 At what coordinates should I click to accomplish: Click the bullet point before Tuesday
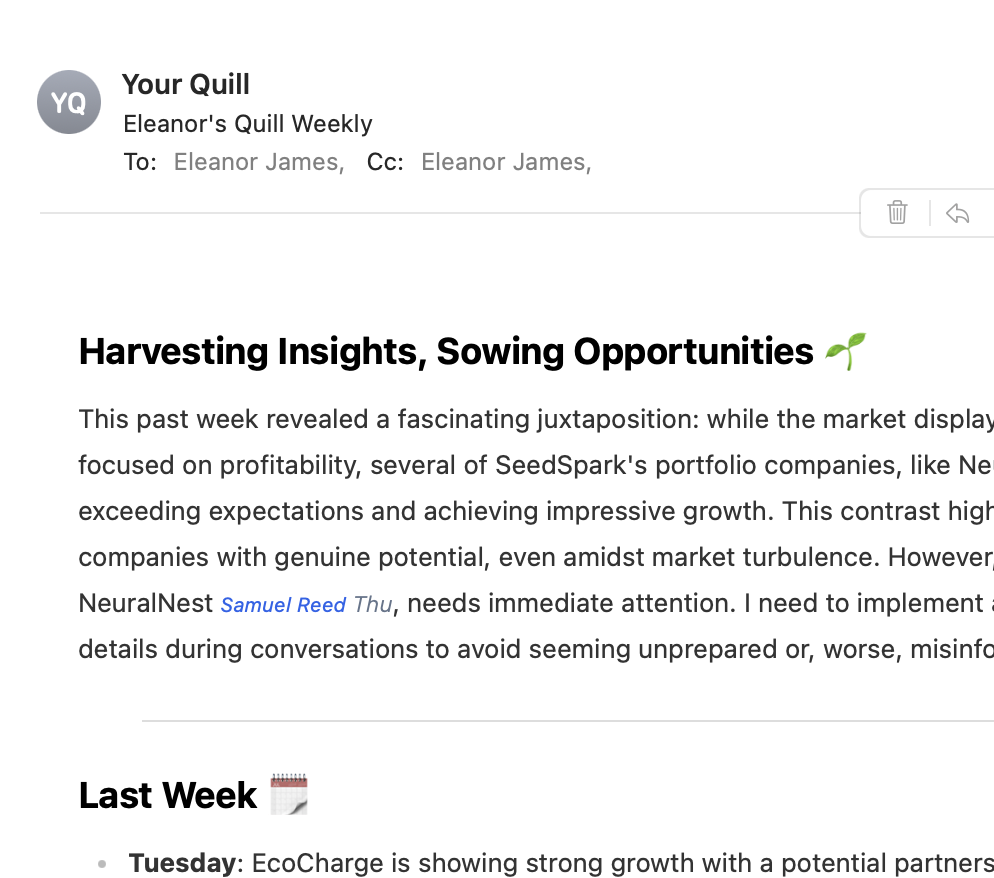click(x=103, y=864)
